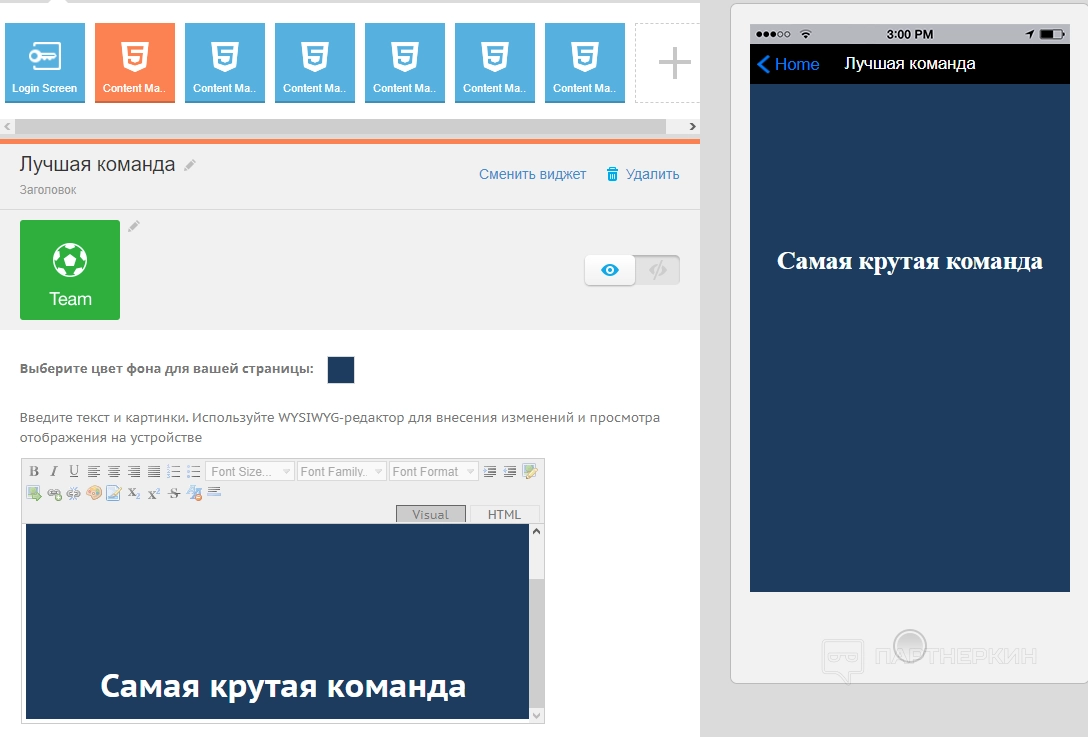
Task: Apply subscript formatting
Action: [x=134, y=493]
